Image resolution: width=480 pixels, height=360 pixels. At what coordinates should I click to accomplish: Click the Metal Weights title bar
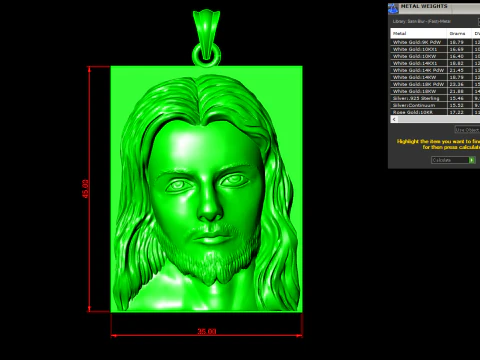pos(434,9)
